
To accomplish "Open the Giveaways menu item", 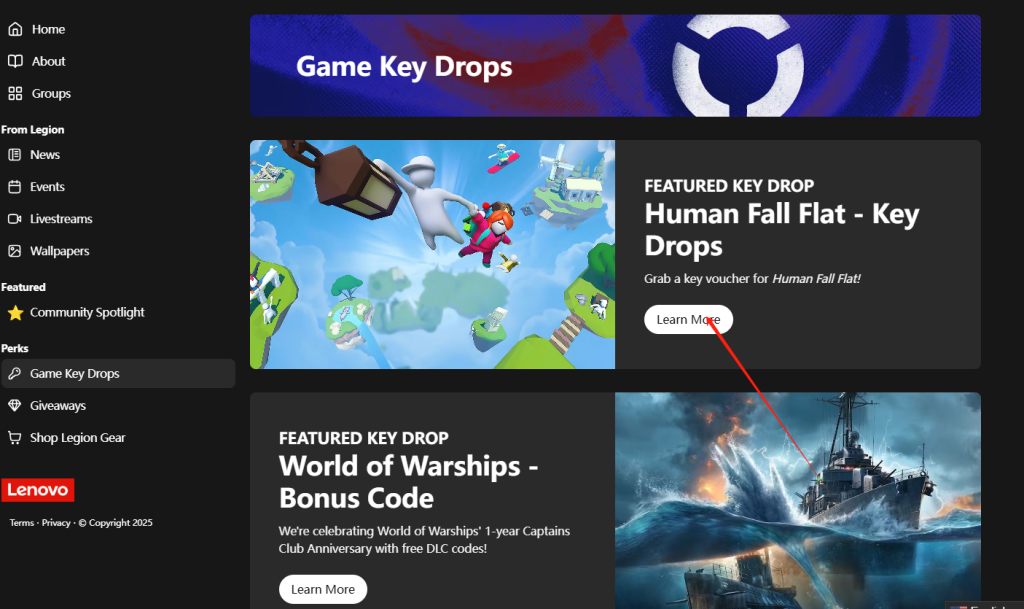I will pos(118,405).
